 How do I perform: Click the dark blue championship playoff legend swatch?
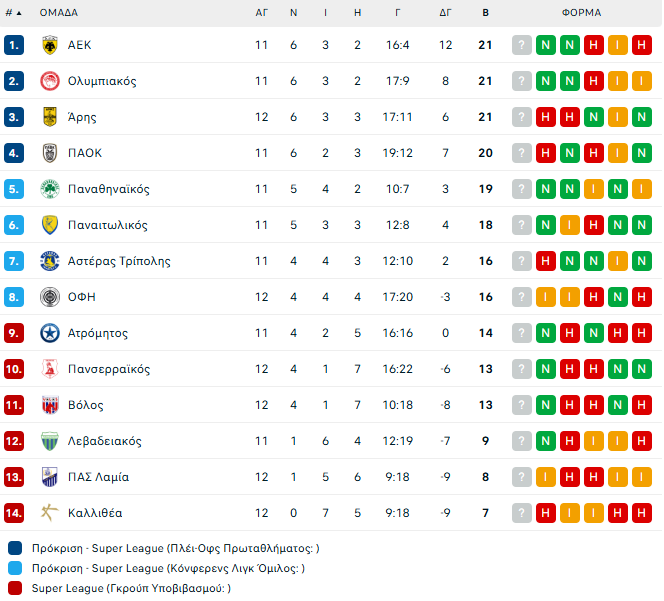click(x=15, y=548)
